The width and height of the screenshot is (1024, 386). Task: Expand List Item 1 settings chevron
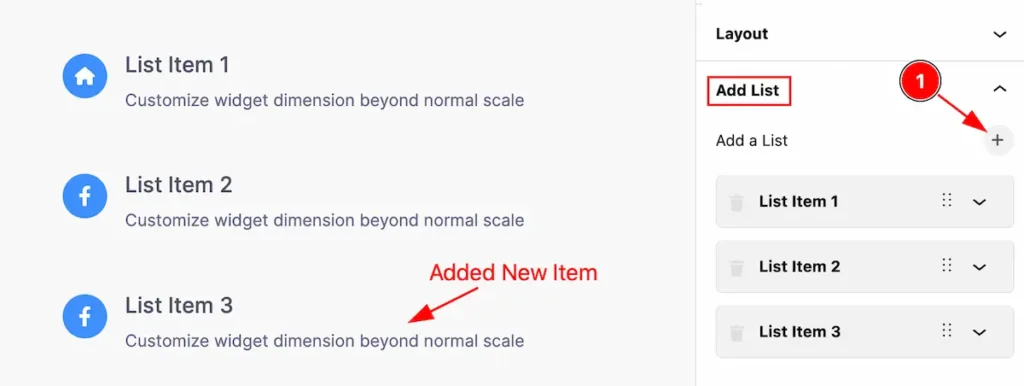(979, 202)
